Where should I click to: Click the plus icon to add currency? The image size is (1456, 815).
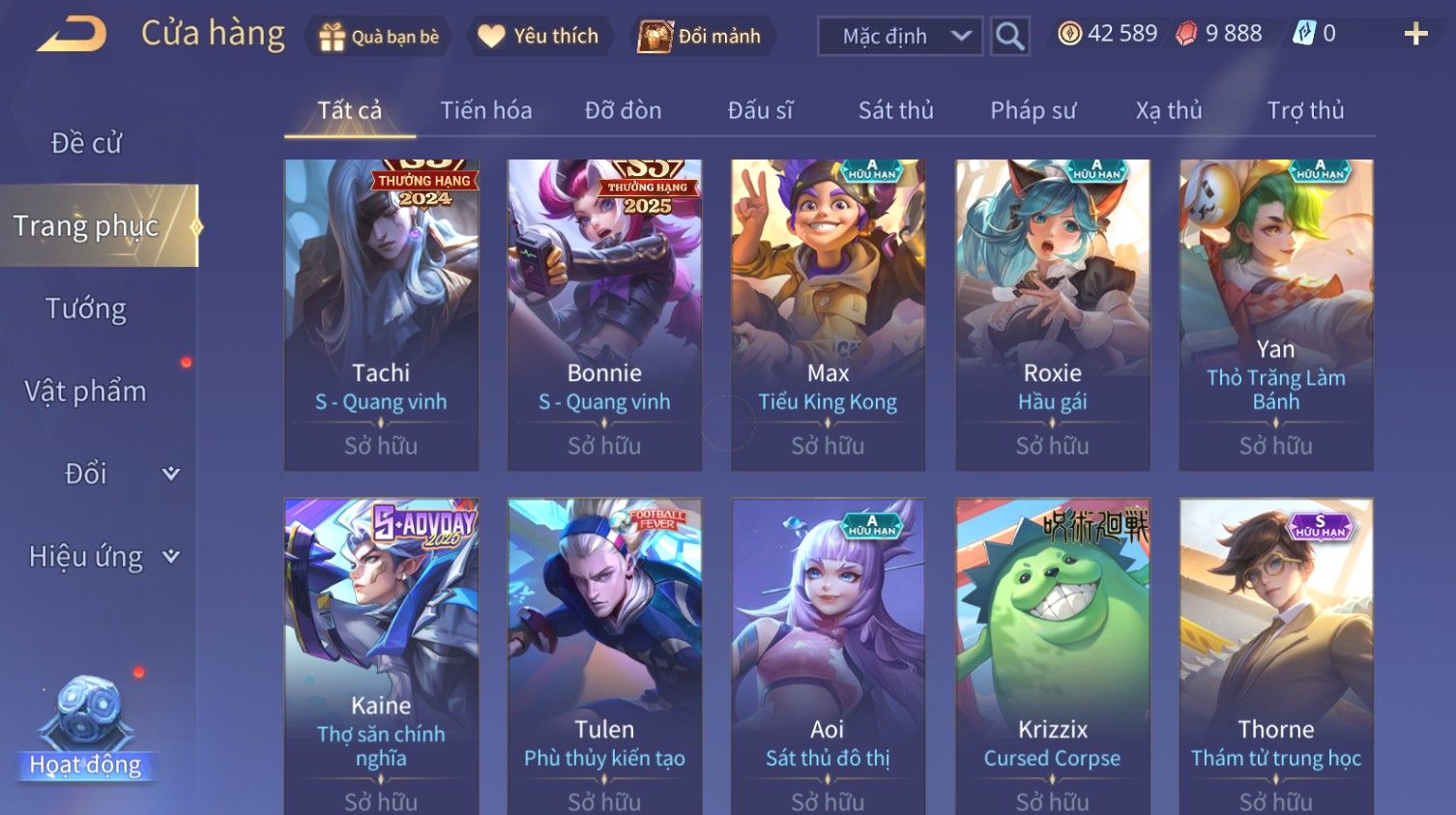pos(1415,34)
